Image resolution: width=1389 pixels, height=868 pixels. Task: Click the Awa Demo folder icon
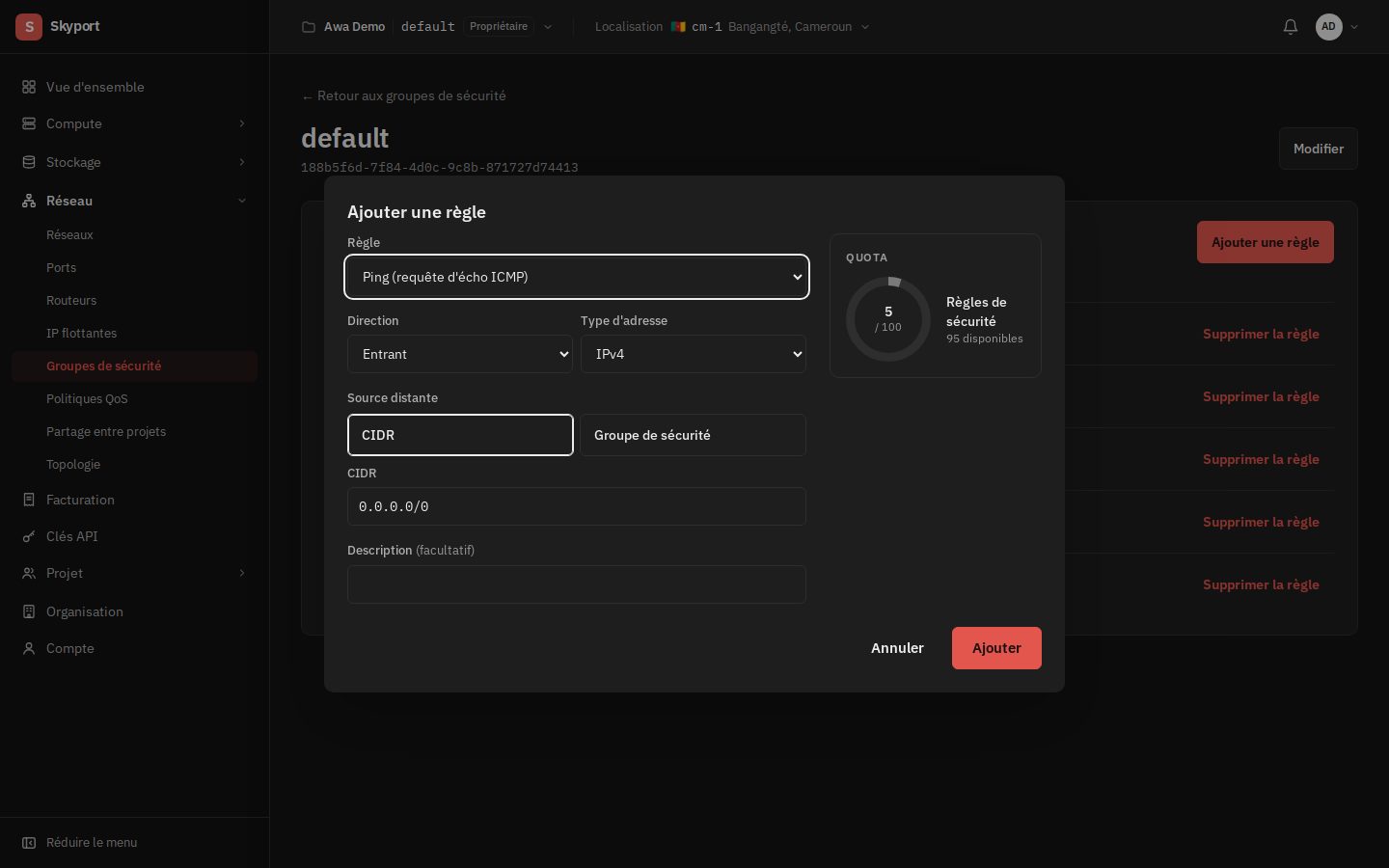pos(309,27)
